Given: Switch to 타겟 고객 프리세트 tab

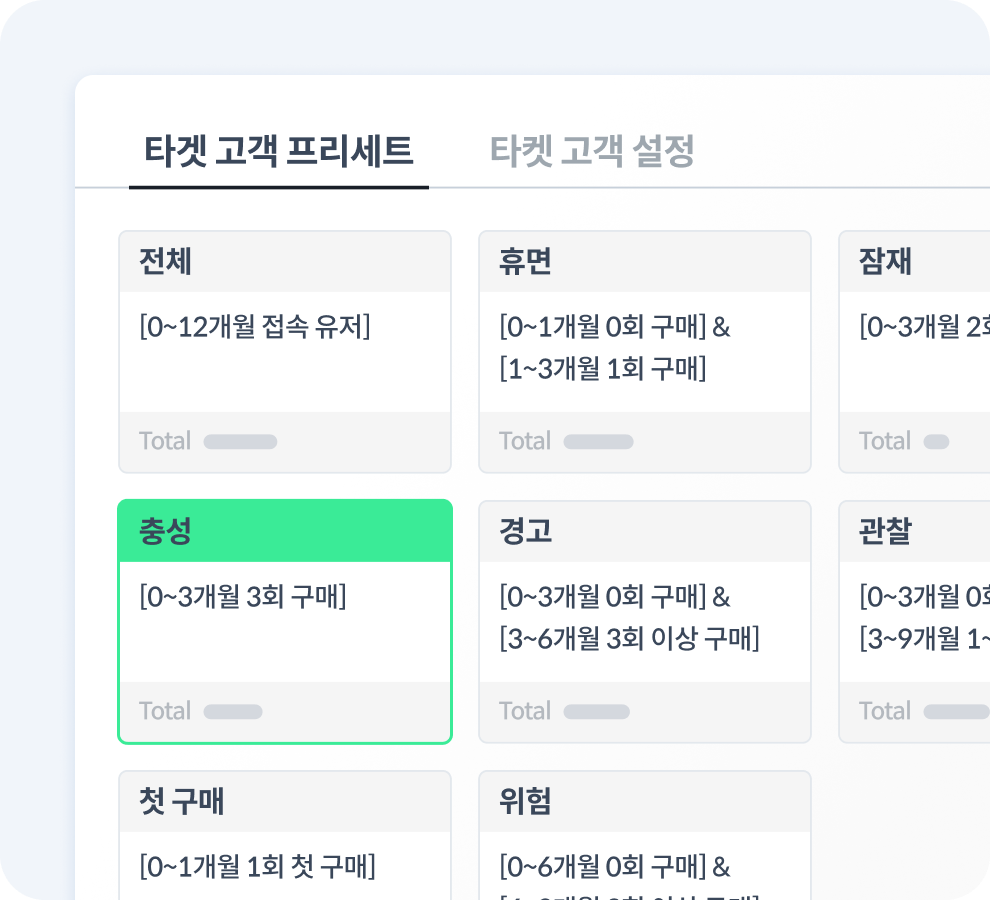Looking at the screenshot, I should tap(278, 151).
